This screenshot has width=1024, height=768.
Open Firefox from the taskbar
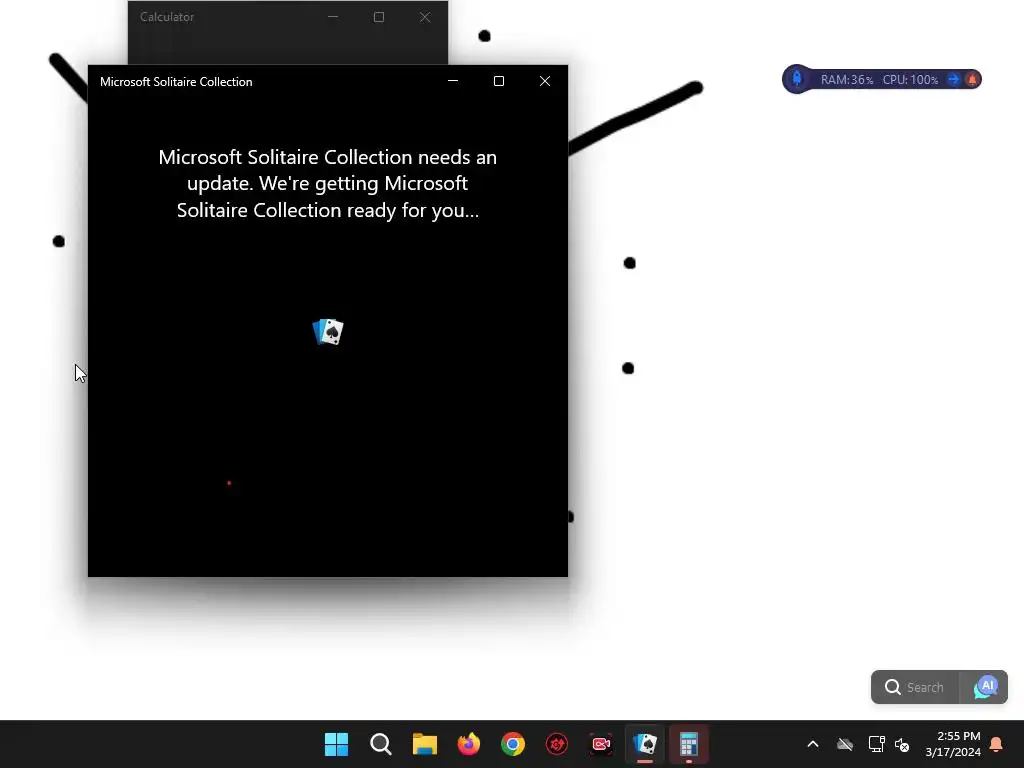tap(469, 744)
